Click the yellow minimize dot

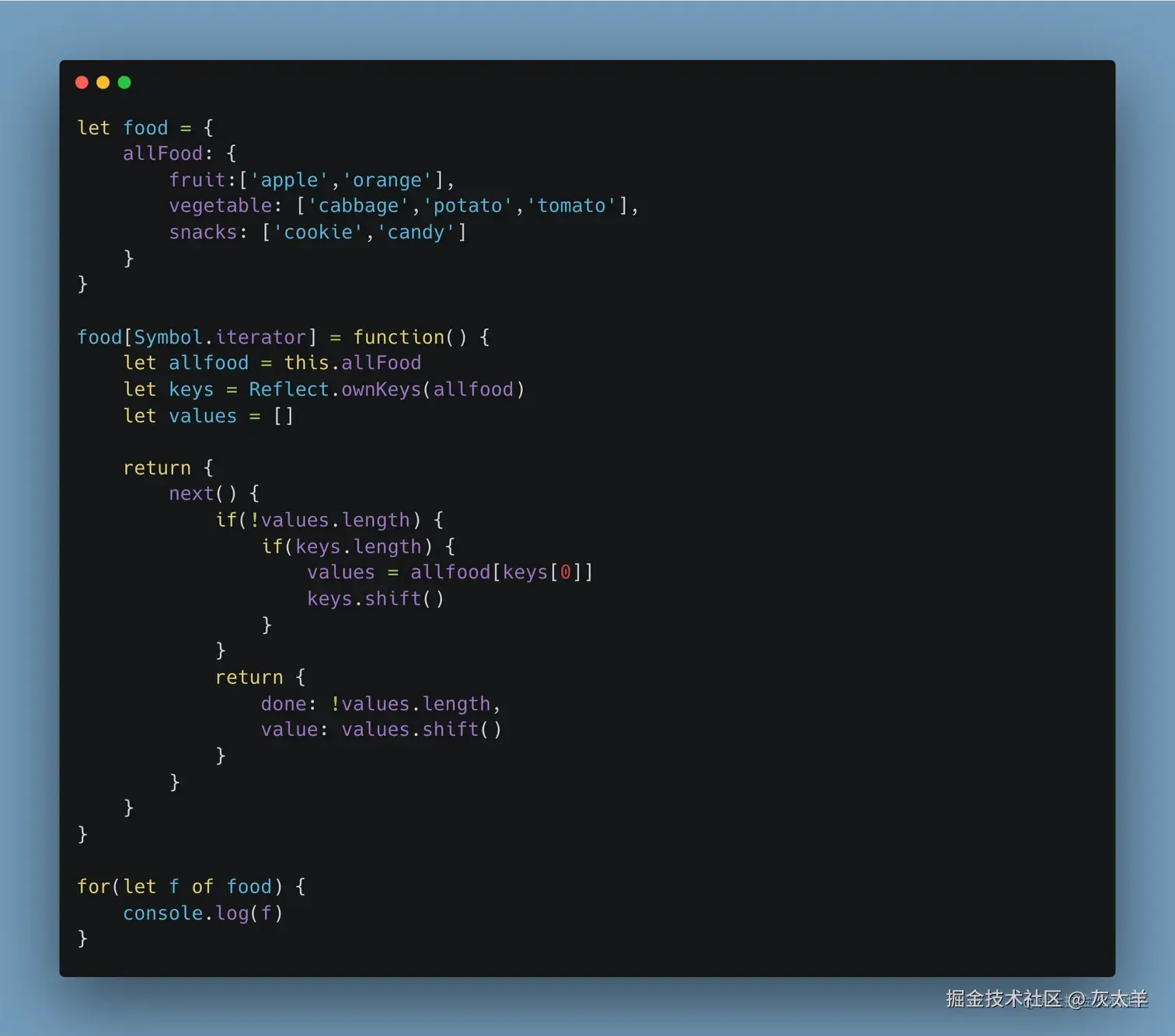click(x=103, y=82)
